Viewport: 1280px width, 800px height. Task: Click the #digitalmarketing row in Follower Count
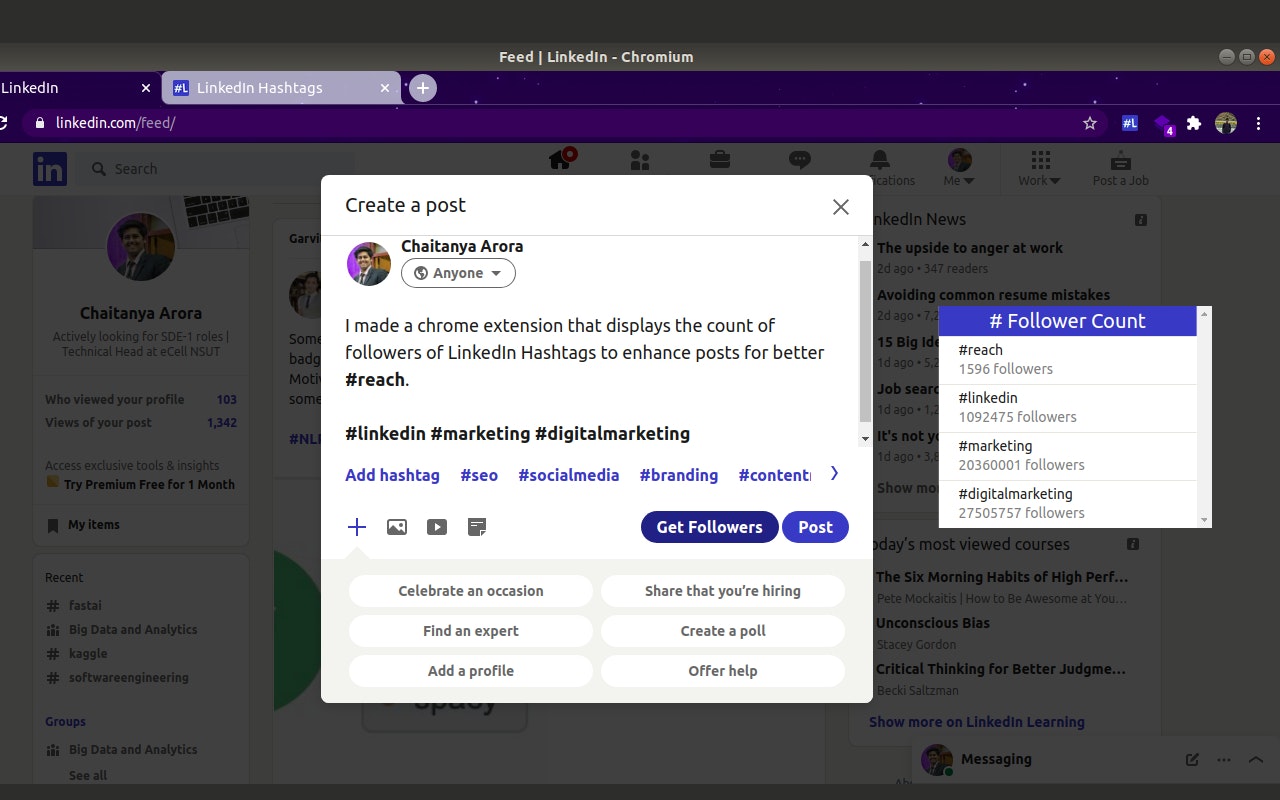1067,504
